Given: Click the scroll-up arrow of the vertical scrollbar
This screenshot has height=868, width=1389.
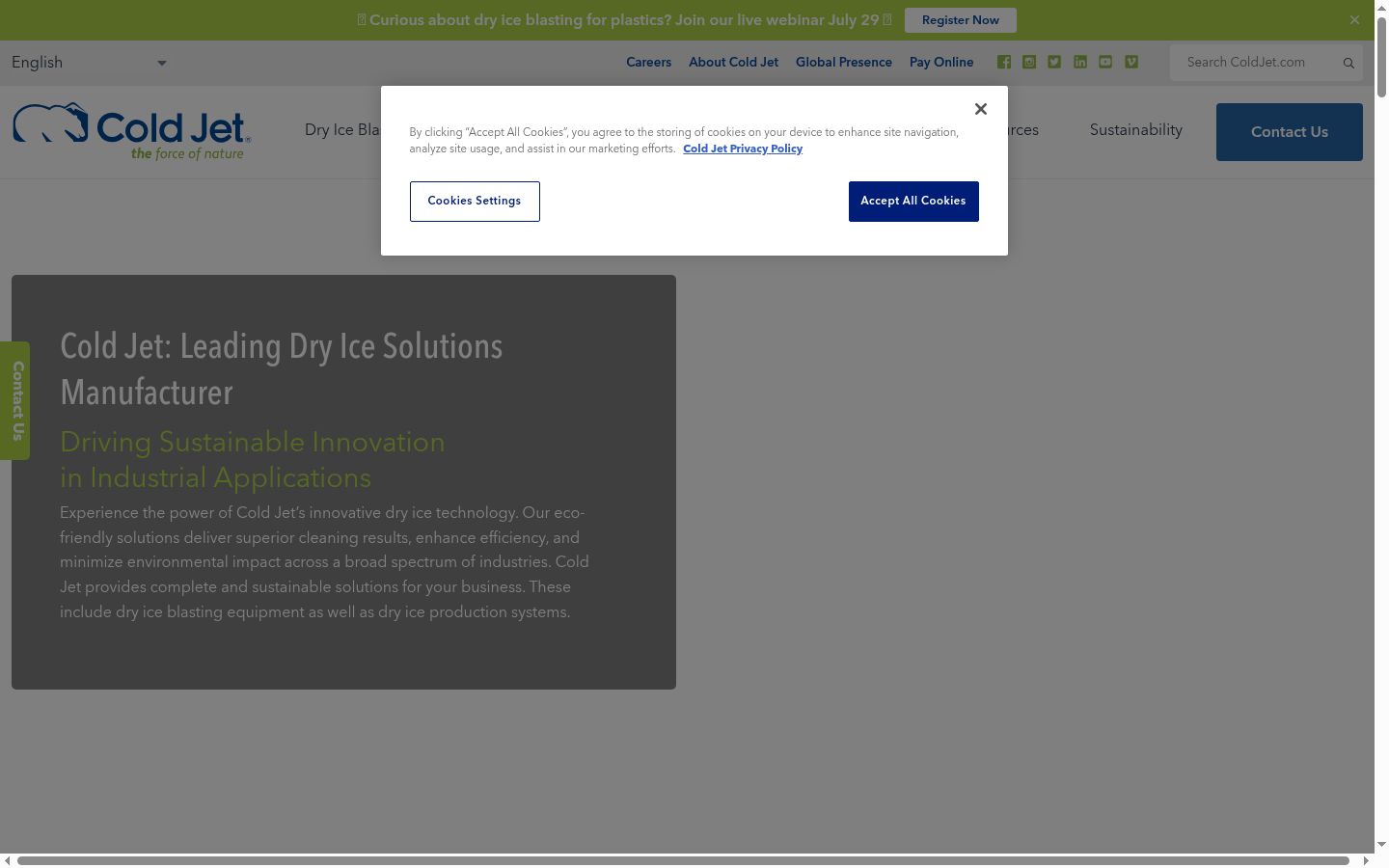Looking at the screenshot, I should pos(1381,7).
